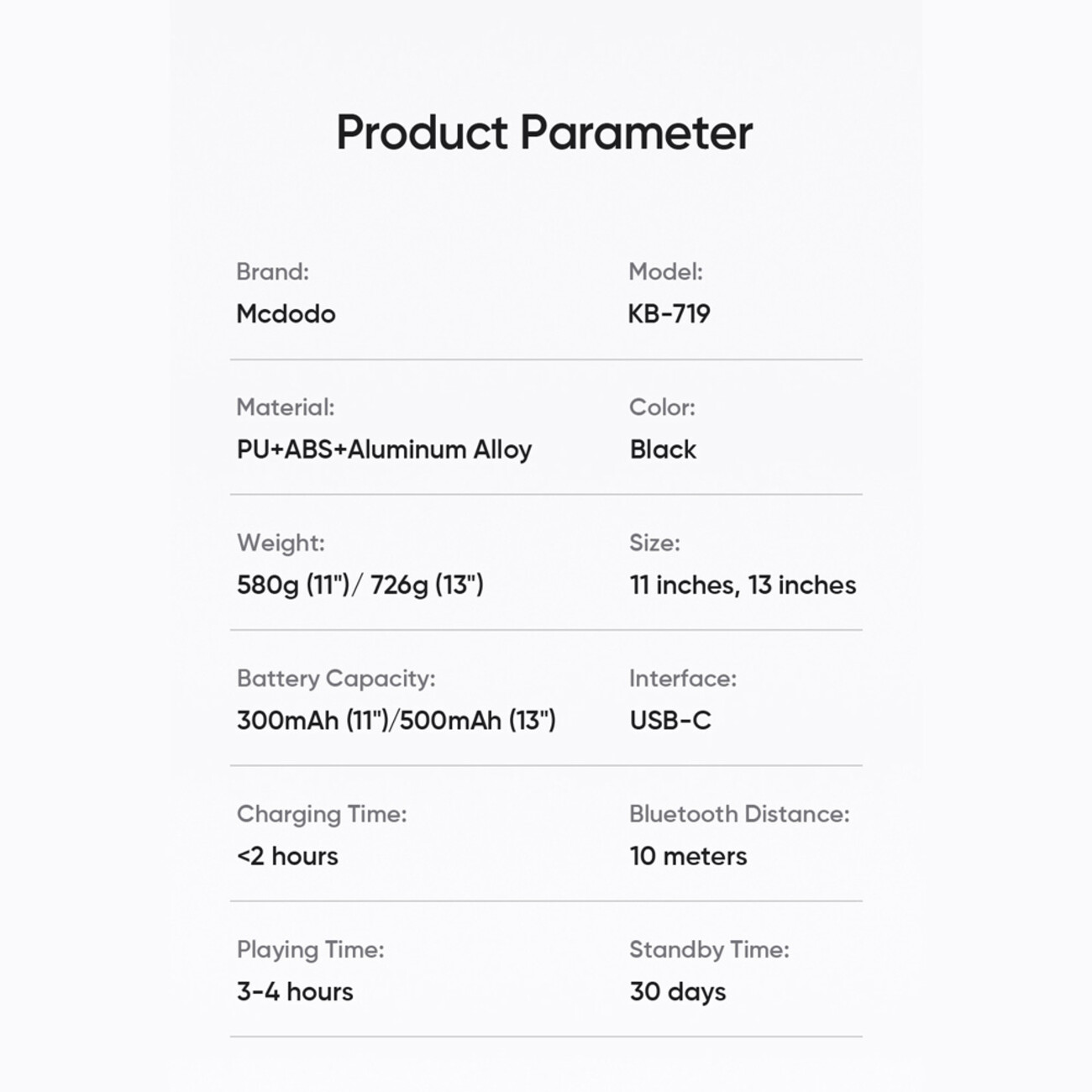Image resolution: width=1092 pixels, height=1092 pixels.
Task: Click the Mcdodo brand value
Action: click(286, 313)
